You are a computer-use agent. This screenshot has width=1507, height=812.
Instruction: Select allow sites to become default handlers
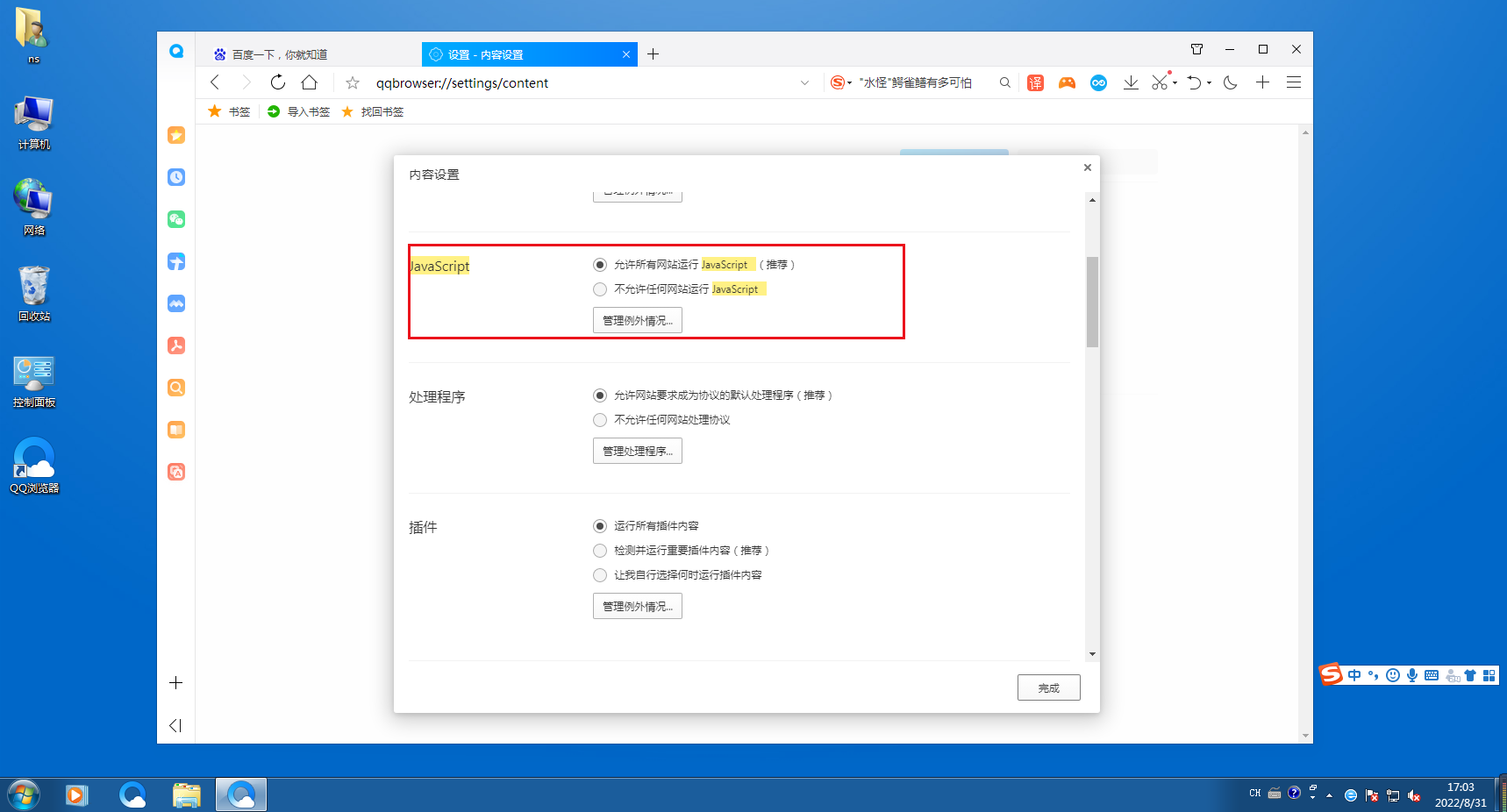[600, 395]
